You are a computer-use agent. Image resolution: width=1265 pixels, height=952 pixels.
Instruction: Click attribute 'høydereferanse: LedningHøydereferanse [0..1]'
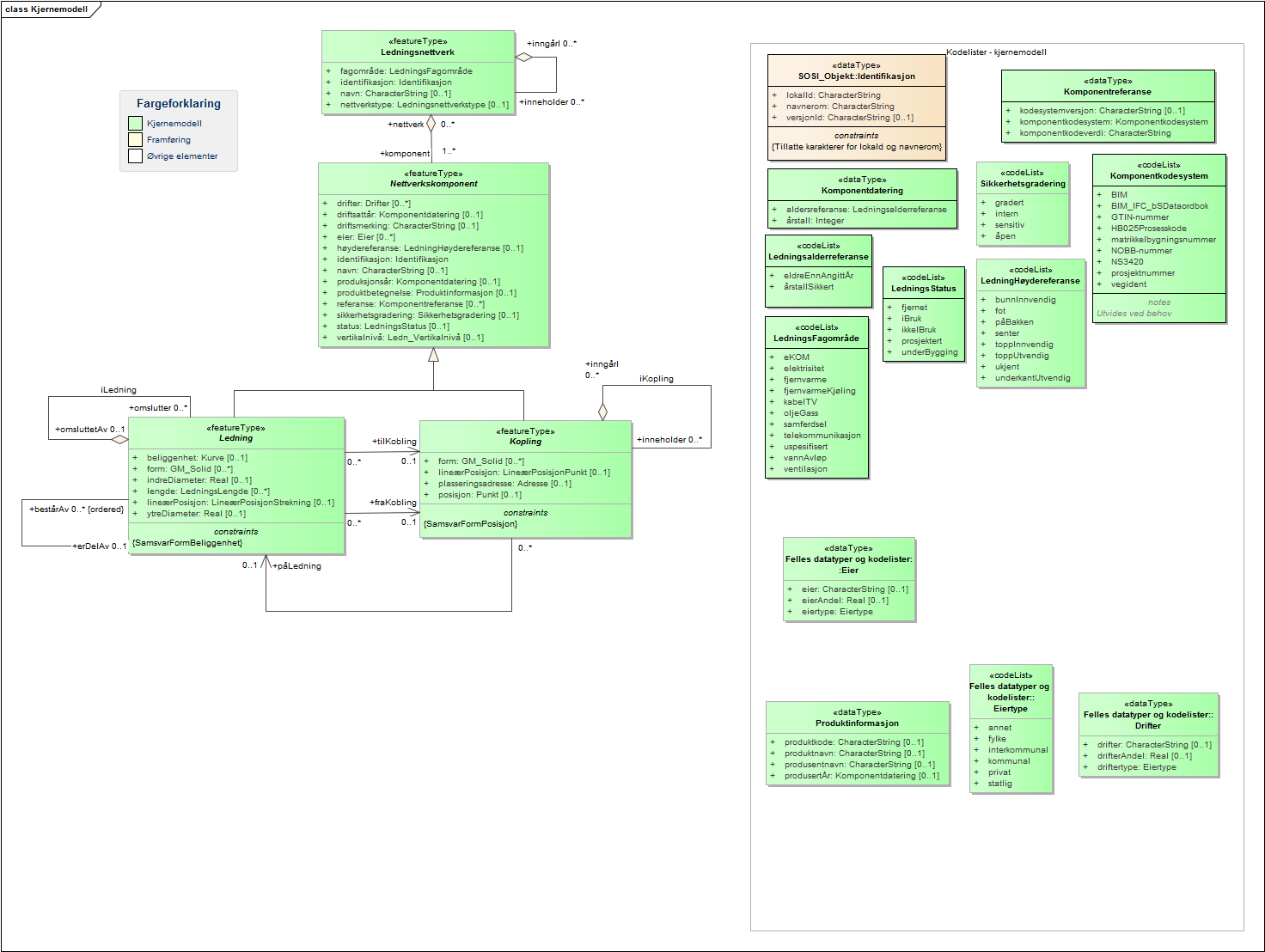pos(430,248)
